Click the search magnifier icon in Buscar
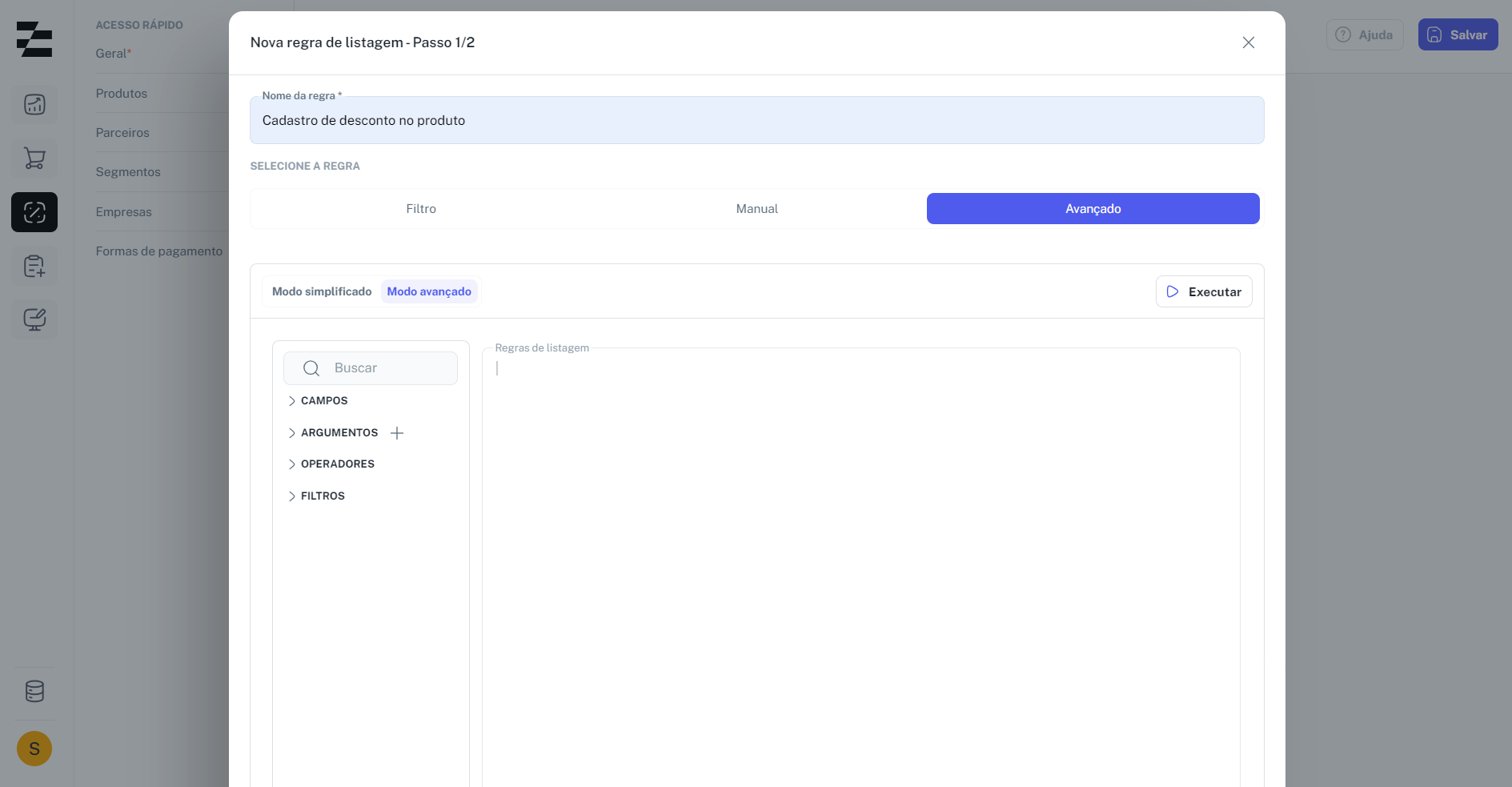The height and width of the screenshot is (787, 1512). tap(311, 368)
